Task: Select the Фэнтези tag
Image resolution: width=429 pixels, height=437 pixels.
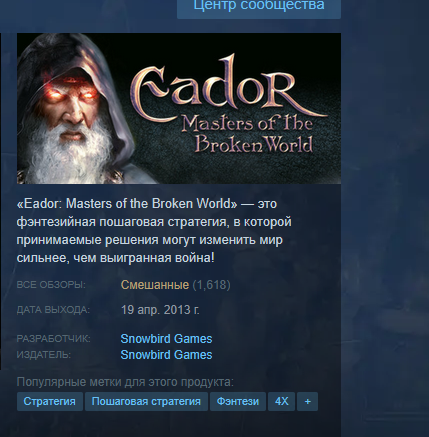Action: 238,401
